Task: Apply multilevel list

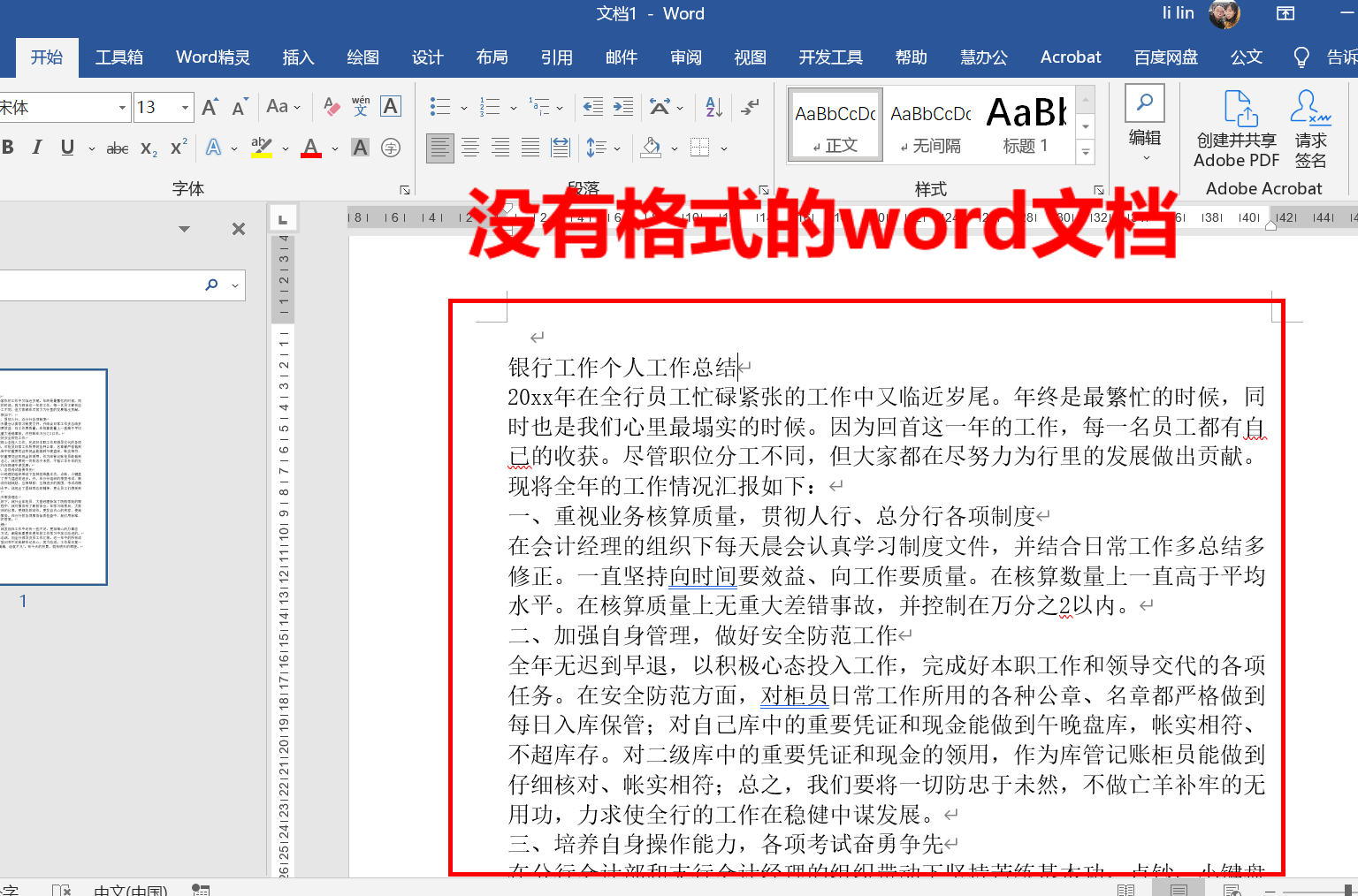Action: (x=538, y=107)
